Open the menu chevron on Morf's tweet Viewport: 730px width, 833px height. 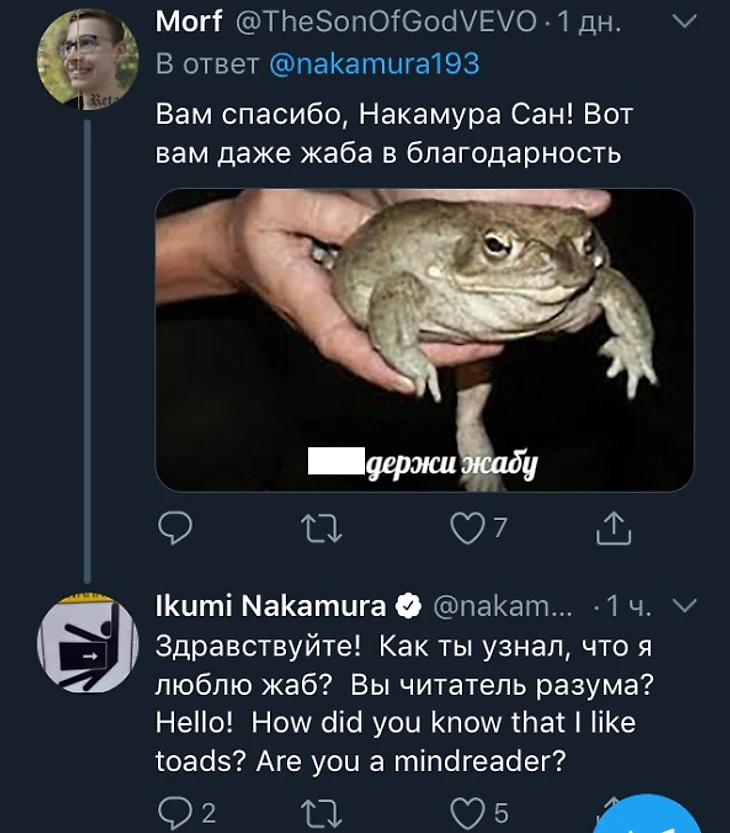click(682, 21)
